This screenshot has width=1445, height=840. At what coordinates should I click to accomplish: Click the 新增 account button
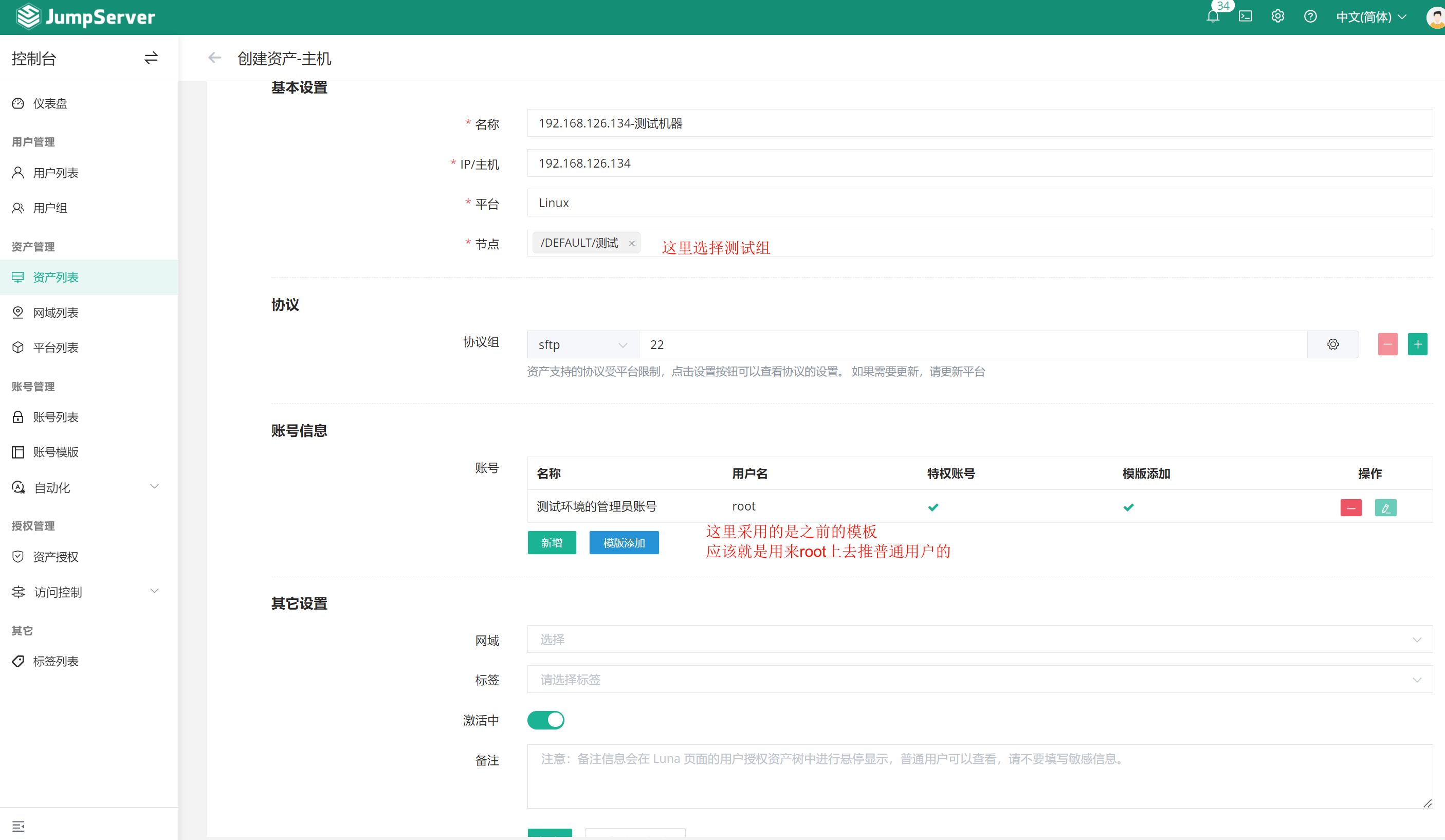(x=551, y=542)
